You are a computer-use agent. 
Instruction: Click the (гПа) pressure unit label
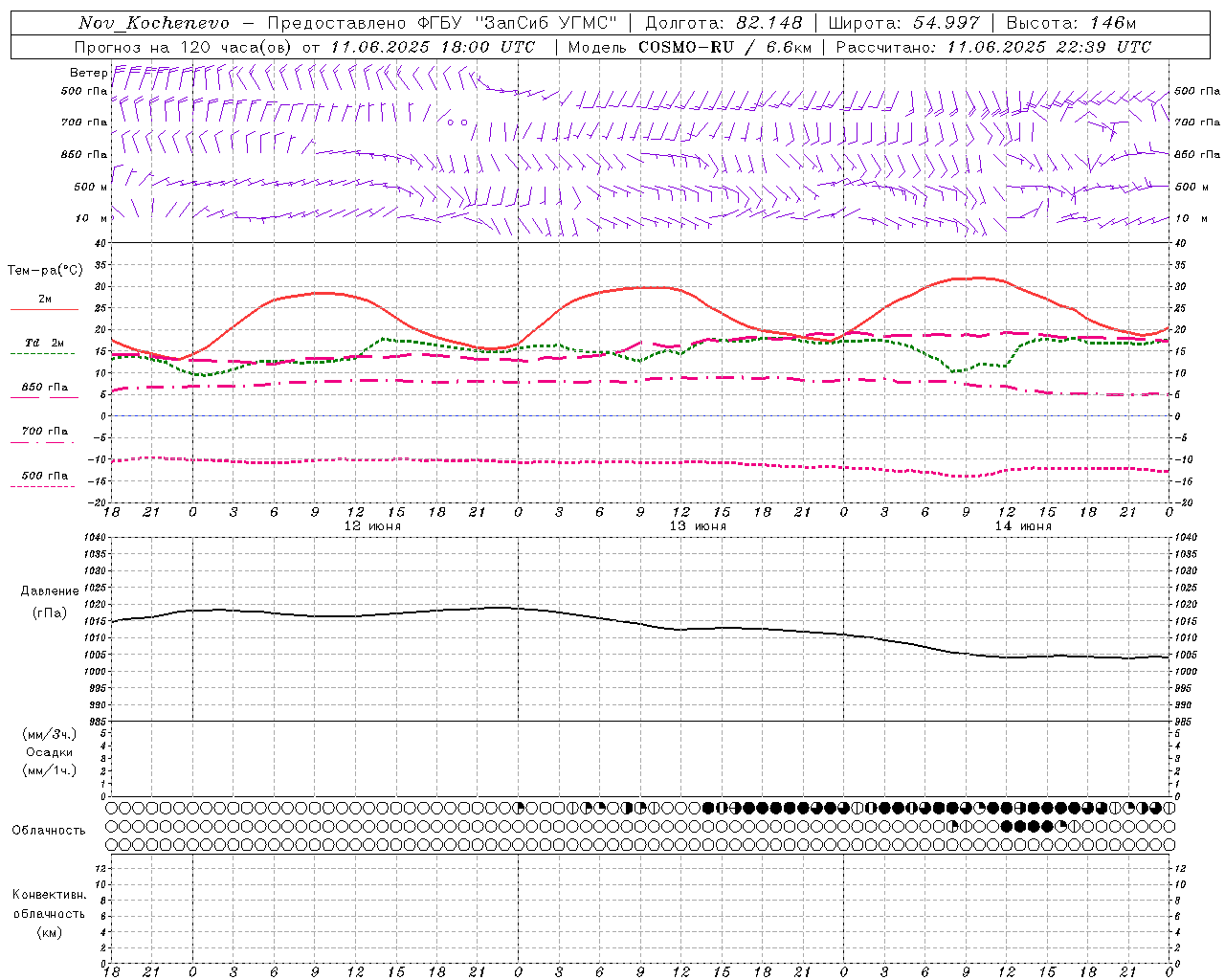pyautogui.click(x=50, y=612)
